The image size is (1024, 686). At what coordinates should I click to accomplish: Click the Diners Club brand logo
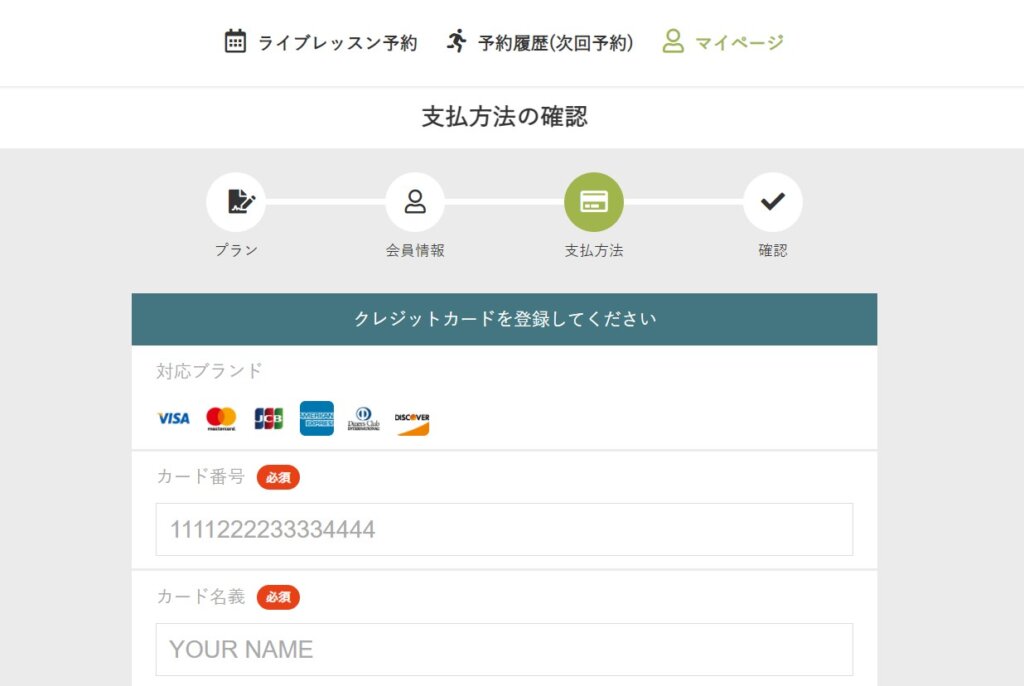click(x=364, y=419)
